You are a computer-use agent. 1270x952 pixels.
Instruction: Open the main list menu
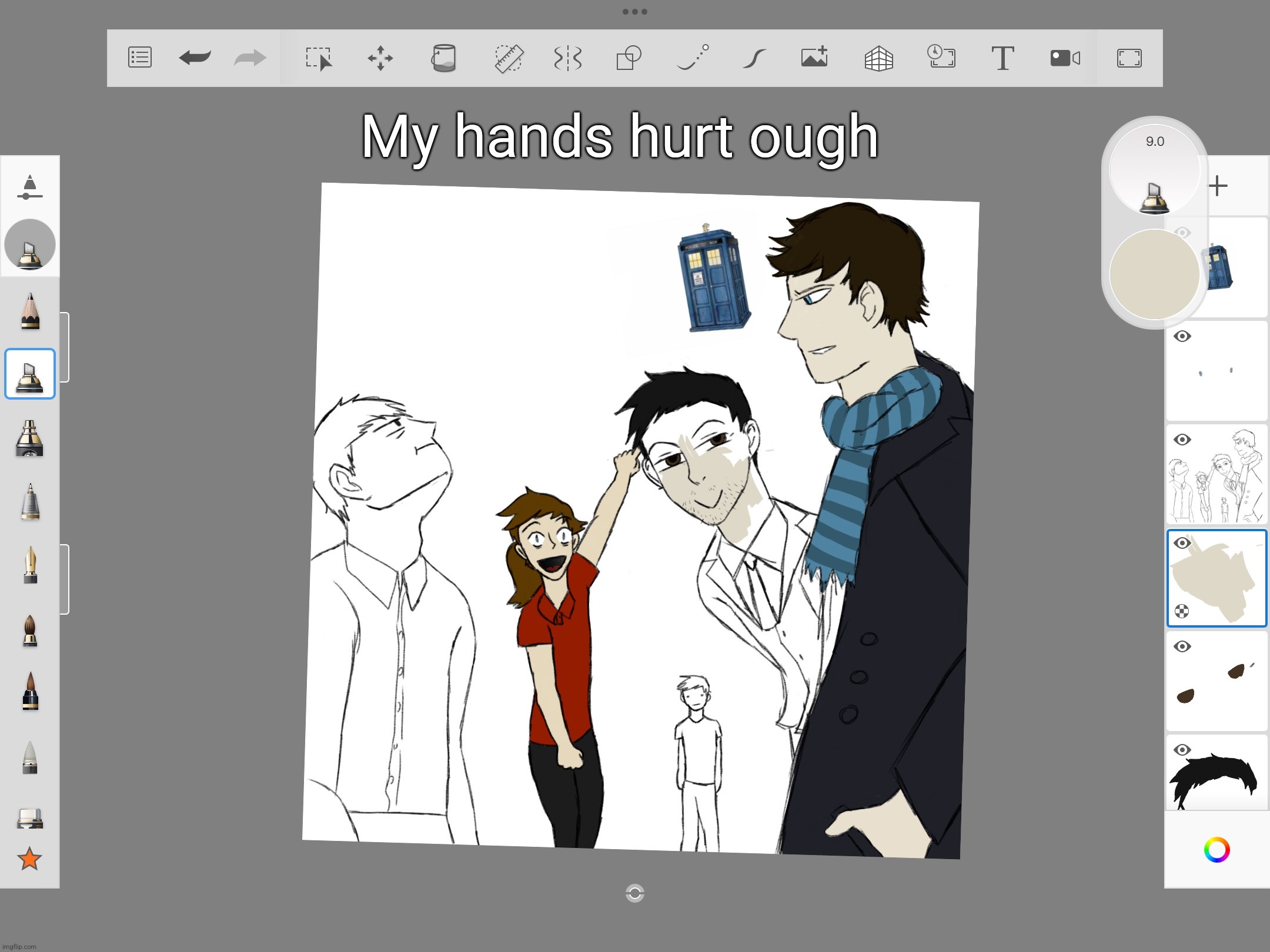pyautogui.click(x=140, y=58)
